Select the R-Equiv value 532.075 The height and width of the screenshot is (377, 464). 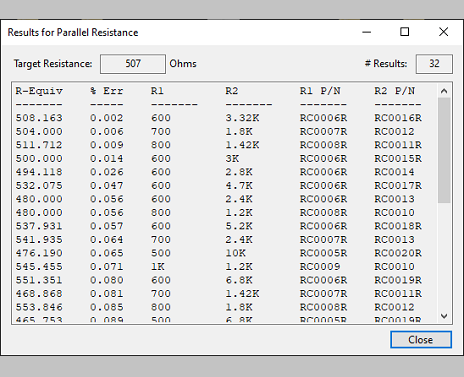click(x=39, y=186)
